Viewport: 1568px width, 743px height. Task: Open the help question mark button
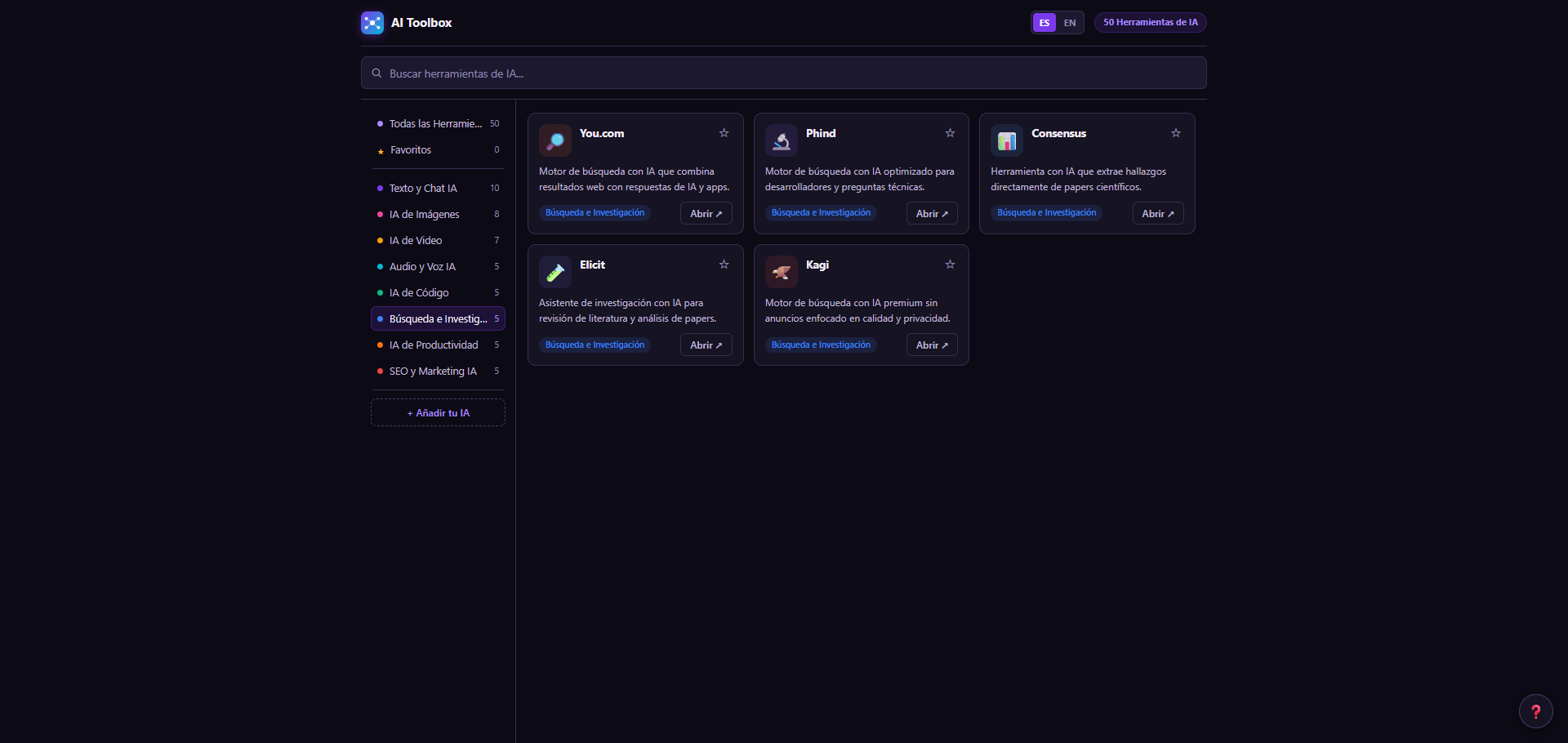click(x=1535, y=710)
